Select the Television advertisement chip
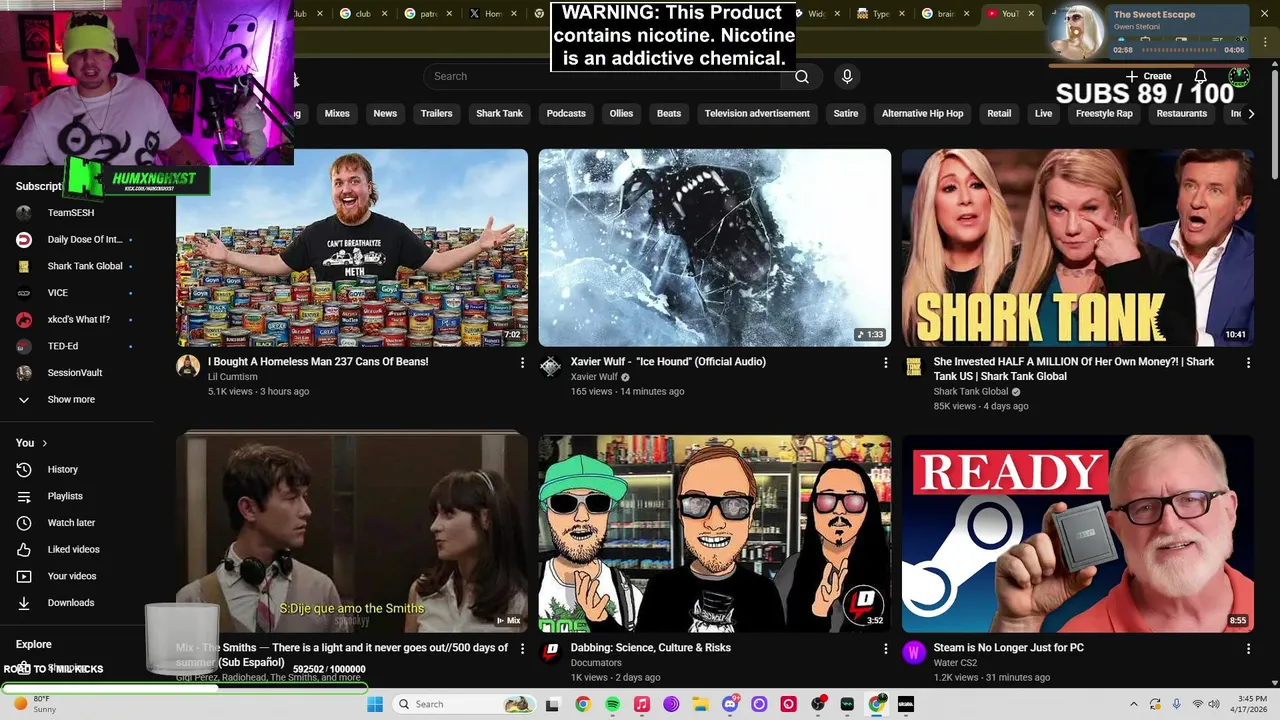The width and height of the screenshot is (1280, 720). click(x=757, y=114)
